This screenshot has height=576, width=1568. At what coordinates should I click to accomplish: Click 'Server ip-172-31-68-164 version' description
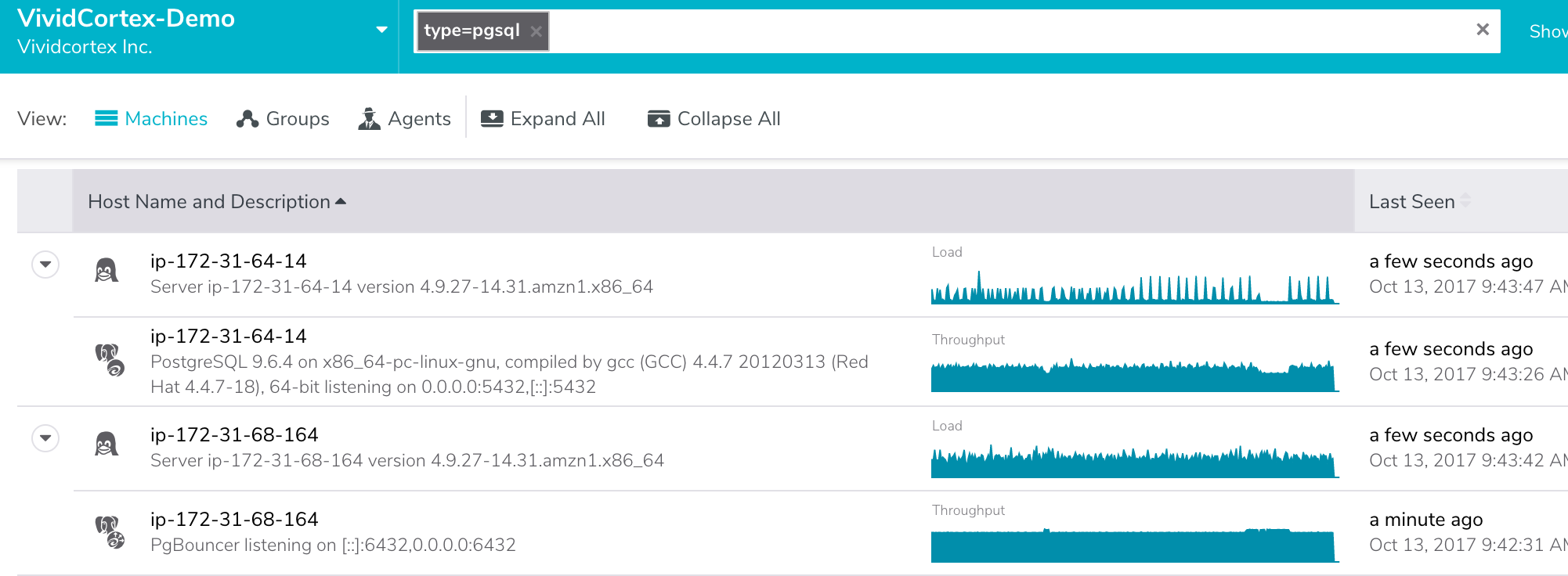click(x=407, y=461)
